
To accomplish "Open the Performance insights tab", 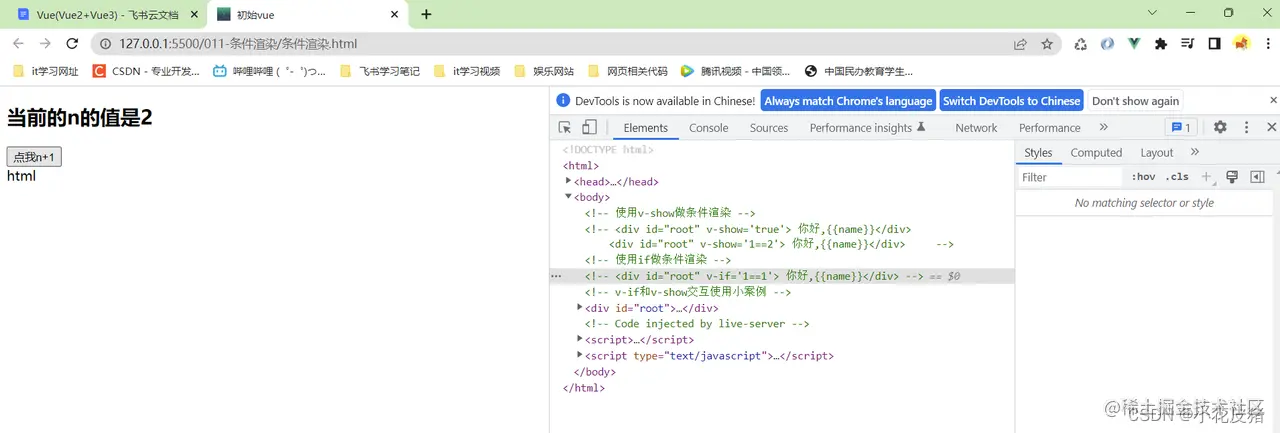I will click(x=868, y=128).
